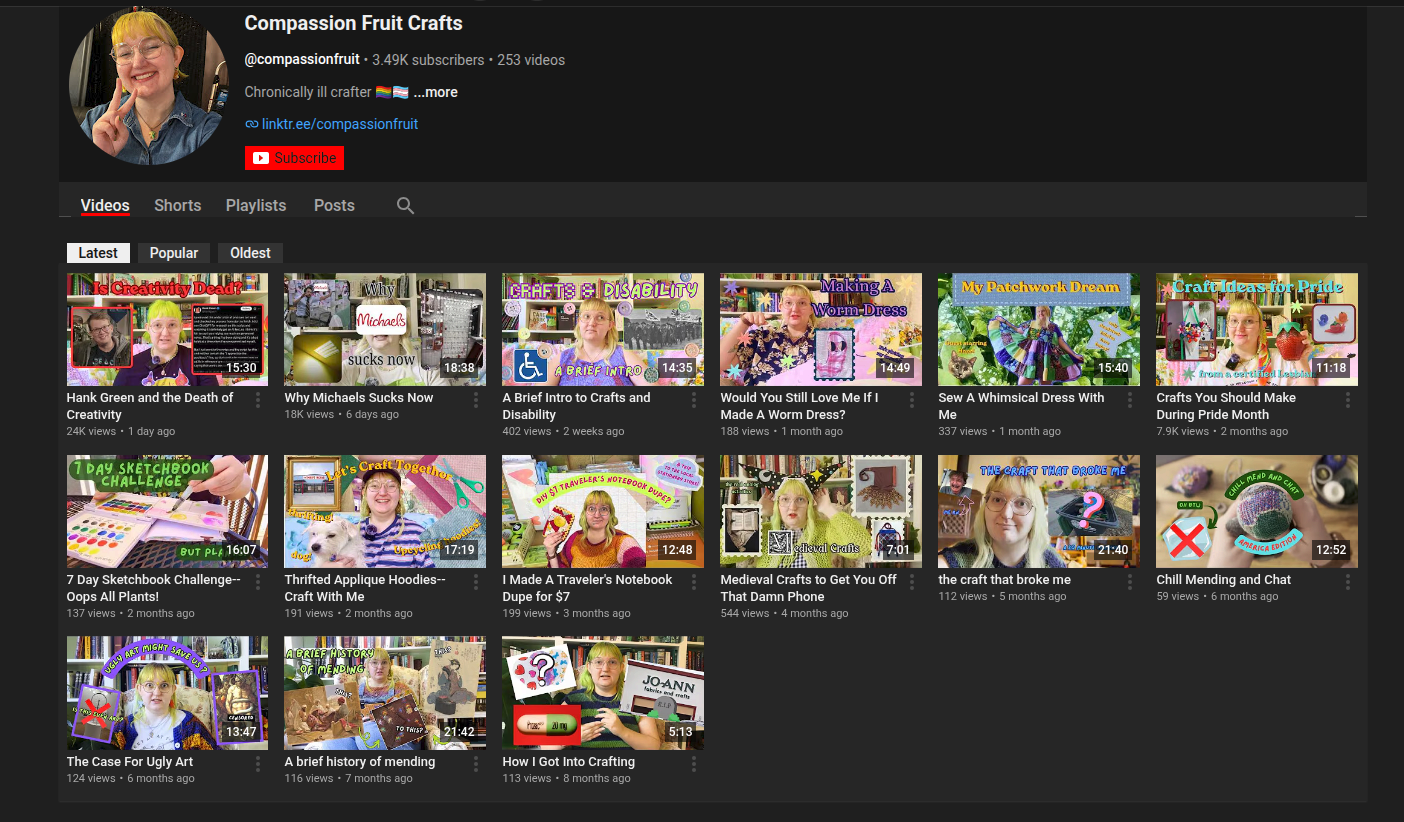
Task: Open '7 Day Sketchbook Challenge' video title
Action: [154, 588]
